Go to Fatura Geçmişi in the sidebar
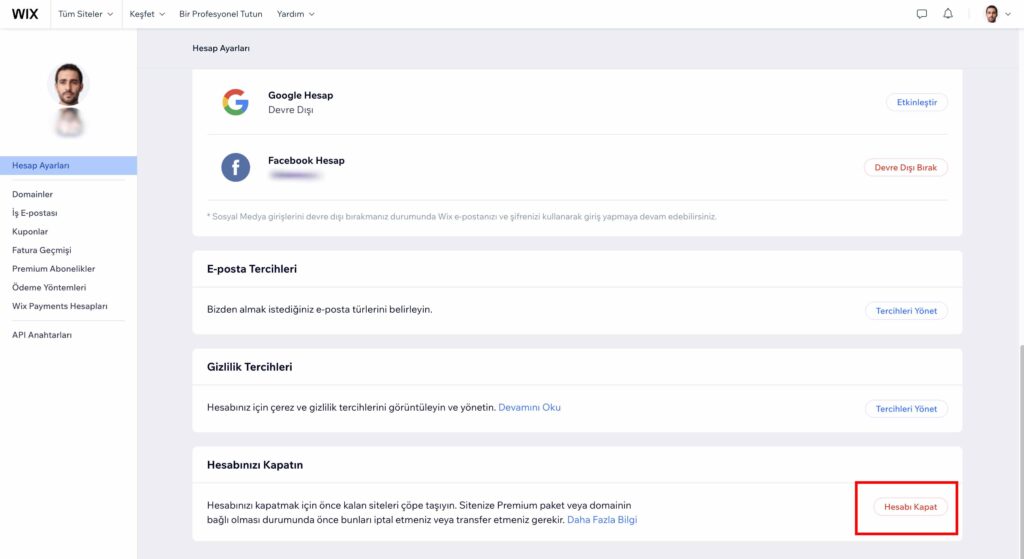The width and height of the screenshot is (1024, 559). tap(41, 250)
